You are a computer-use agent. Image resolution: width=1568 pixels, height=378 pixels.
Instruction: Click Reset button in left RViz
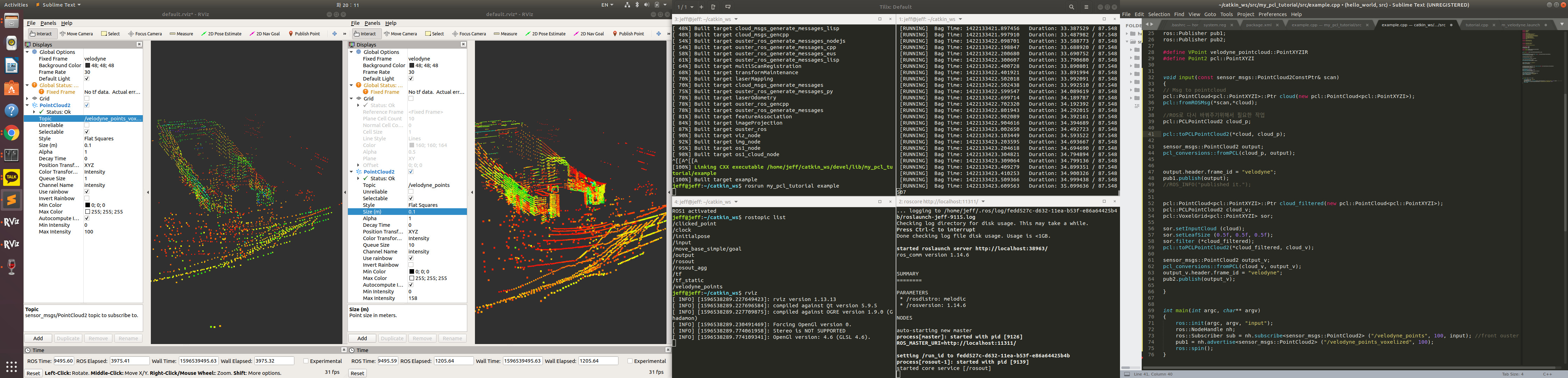point(33,373)
